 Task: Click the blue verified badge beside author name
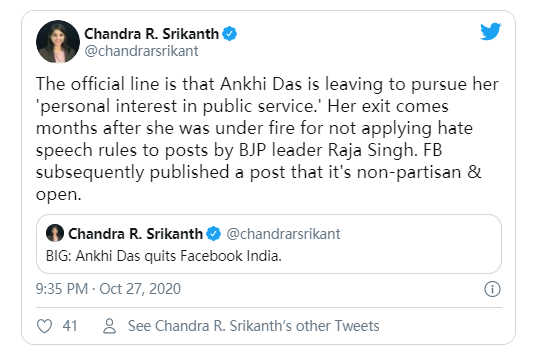click(230, 34)
